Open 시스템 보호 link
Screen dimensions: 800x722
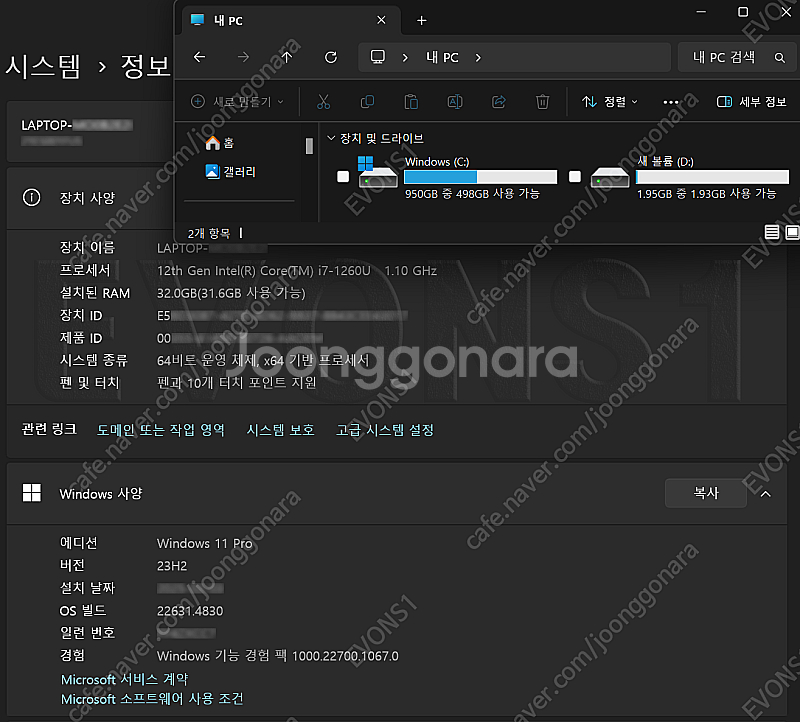[281, 430]
